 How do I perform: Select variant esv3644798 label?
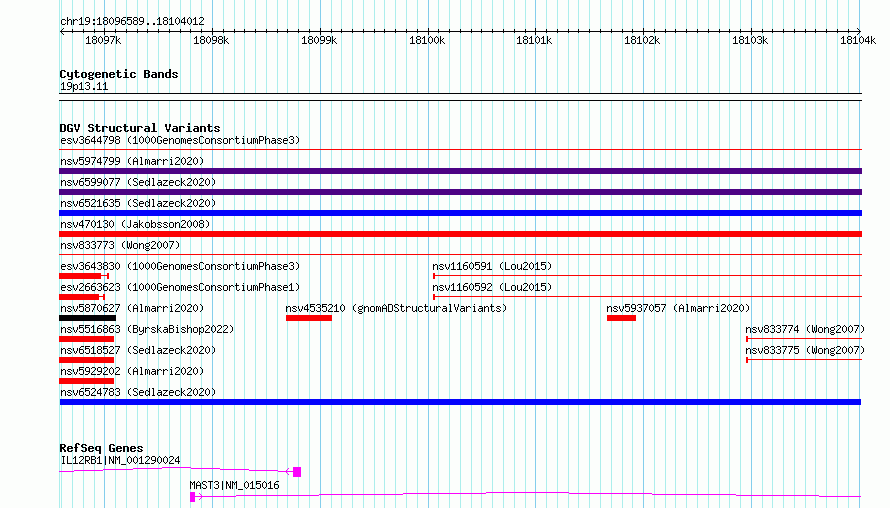180,140
